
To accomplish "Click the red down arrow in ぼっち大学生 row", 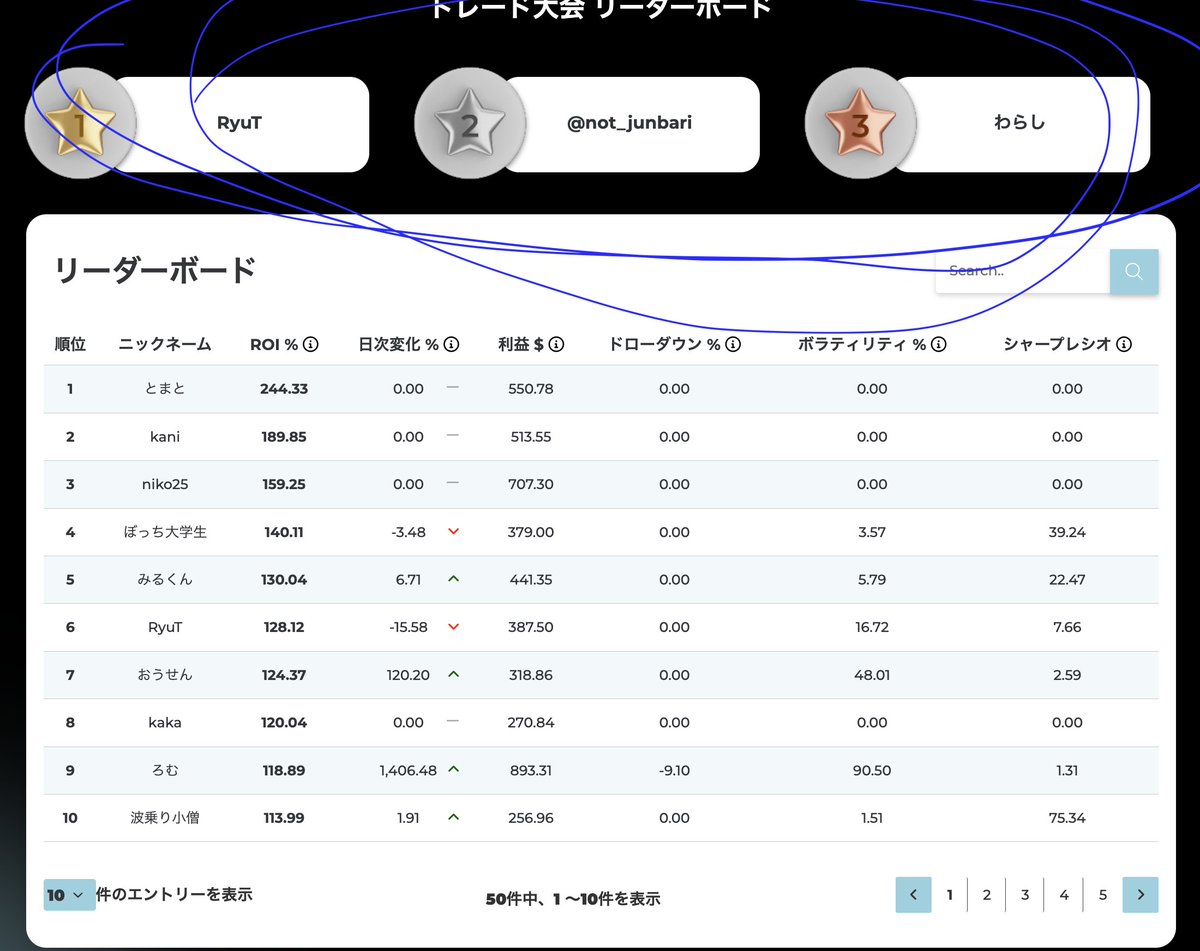I will coord(453,532).
